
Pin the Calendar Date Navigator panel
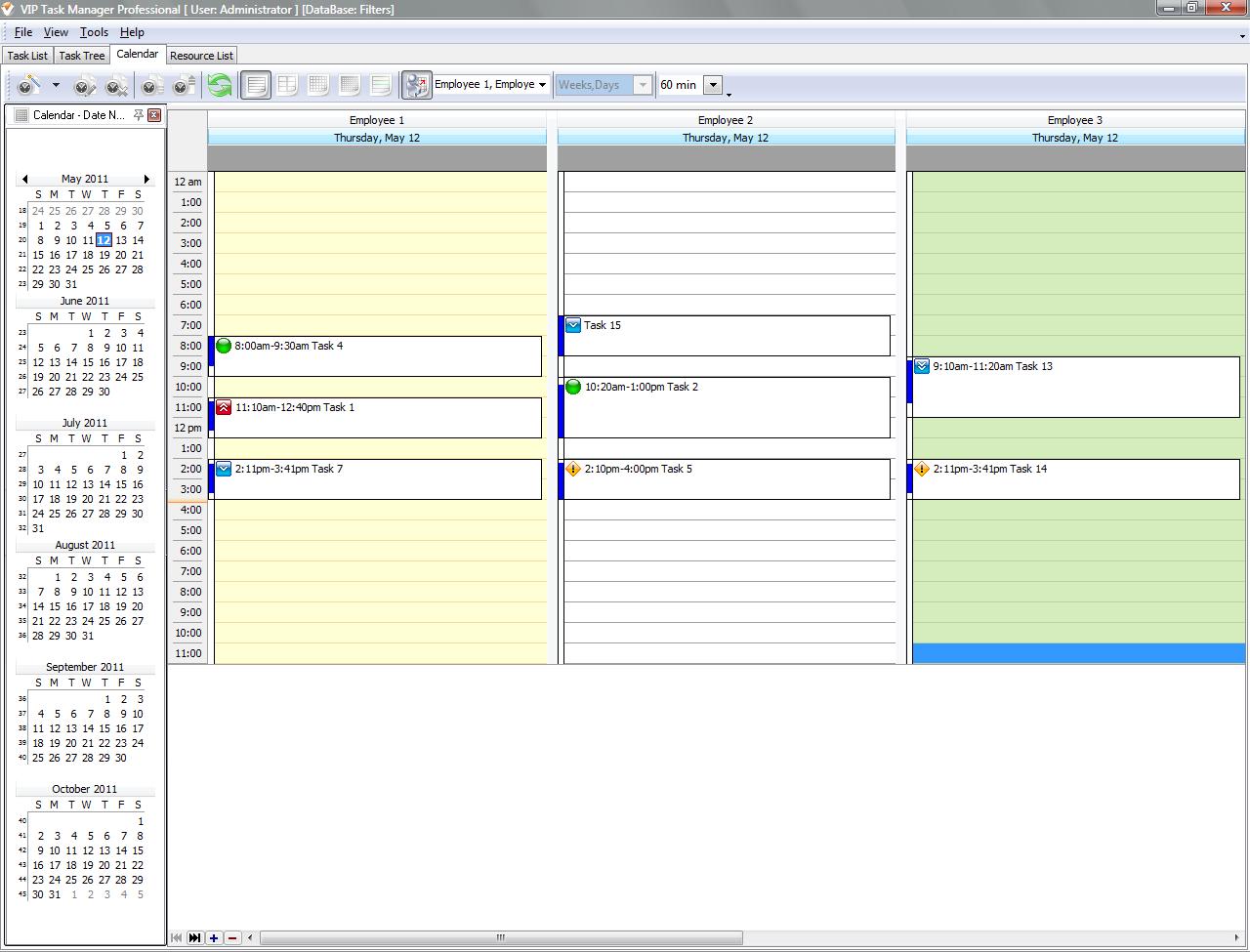tap(139, 115)
